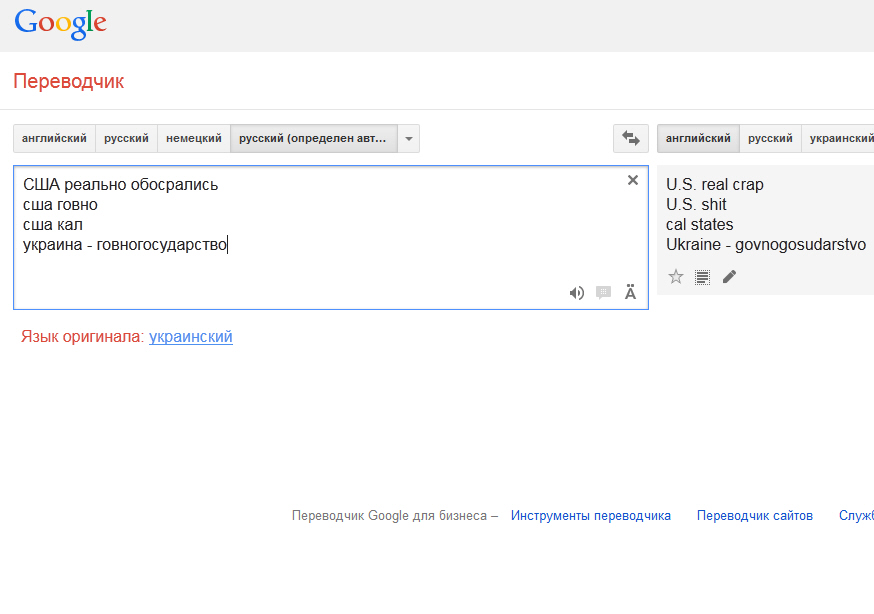Clear the source text with X
The height and width of the screenshot is (614, 874).
tap(632, 180)
